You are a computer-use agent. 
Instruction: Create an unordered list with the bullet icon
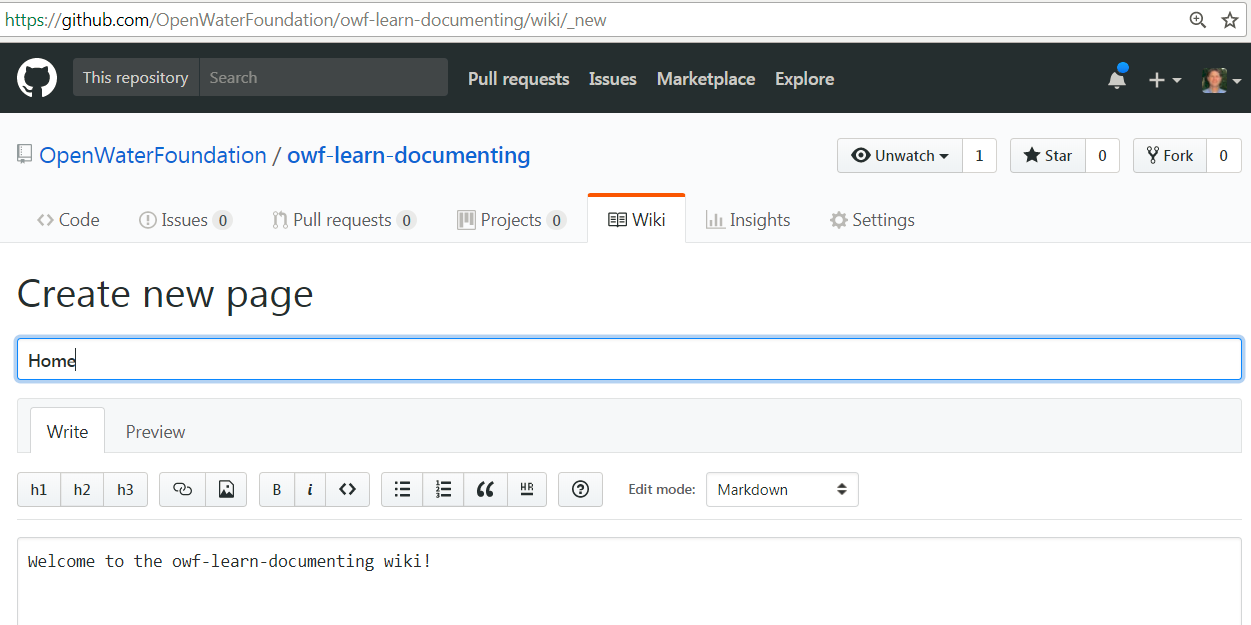tap(402, 489)
